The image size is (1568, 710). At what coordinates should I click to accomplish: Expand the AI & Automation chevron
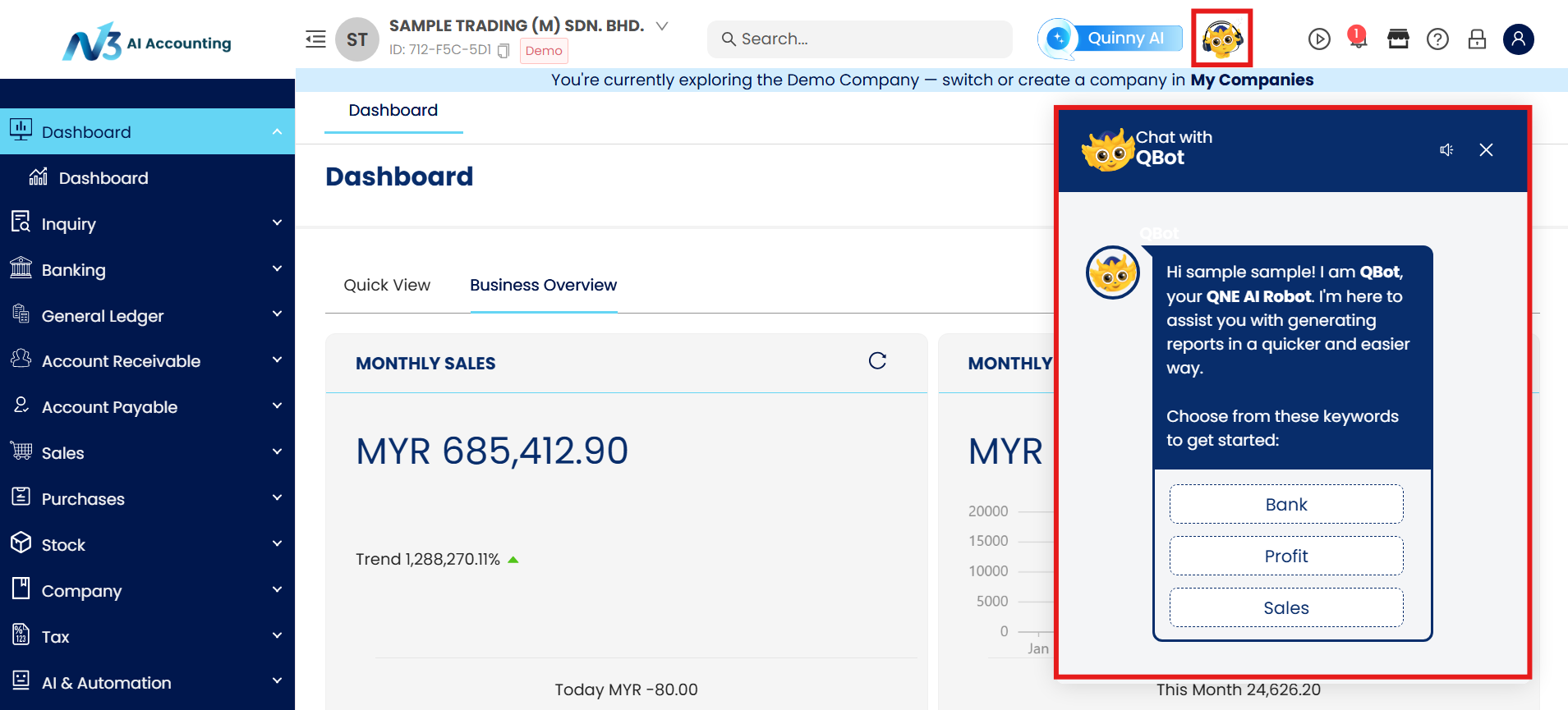tap(277, 681)
